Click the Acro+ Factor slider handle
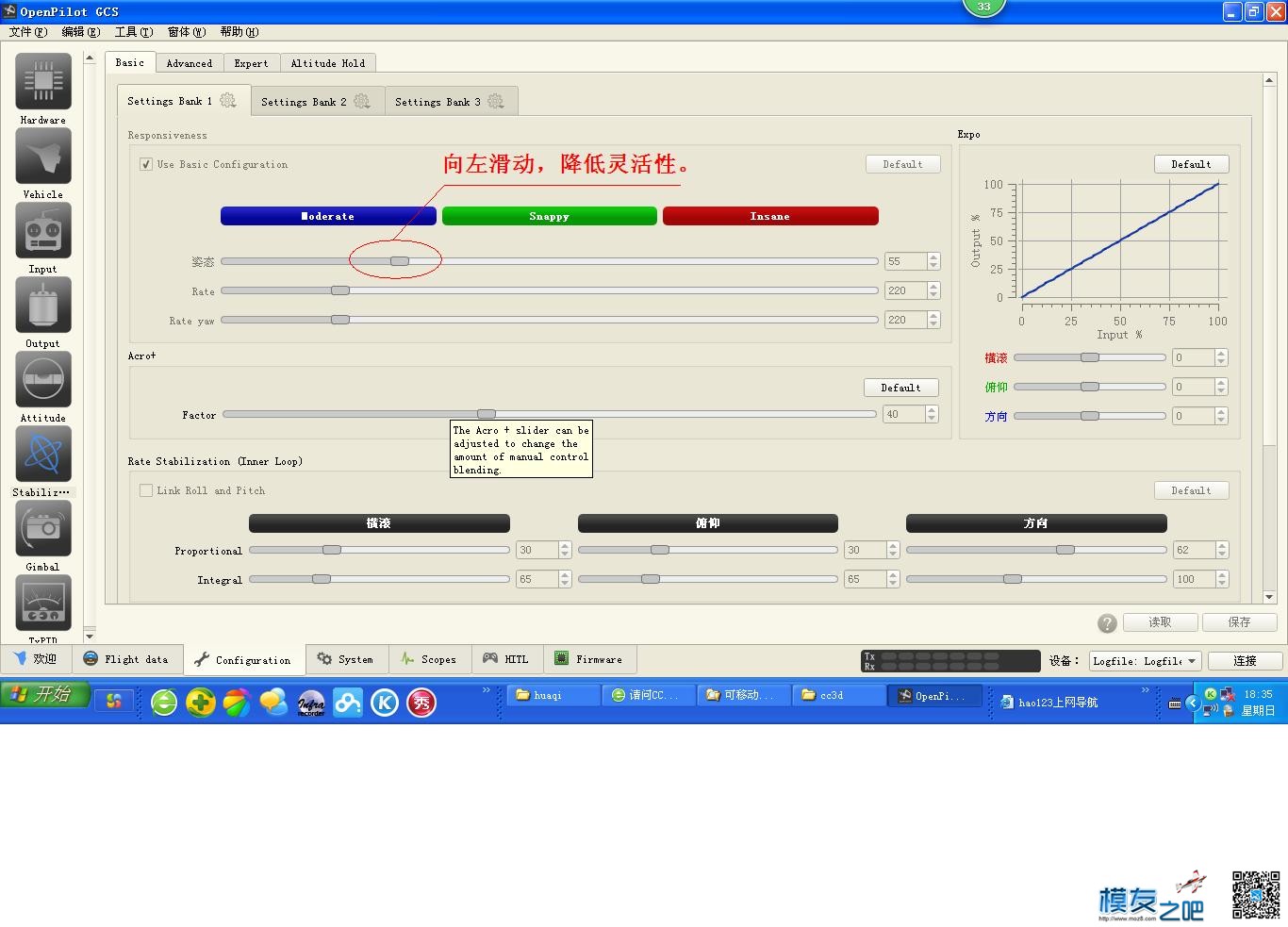1288x927 pixels. [487, 414]
